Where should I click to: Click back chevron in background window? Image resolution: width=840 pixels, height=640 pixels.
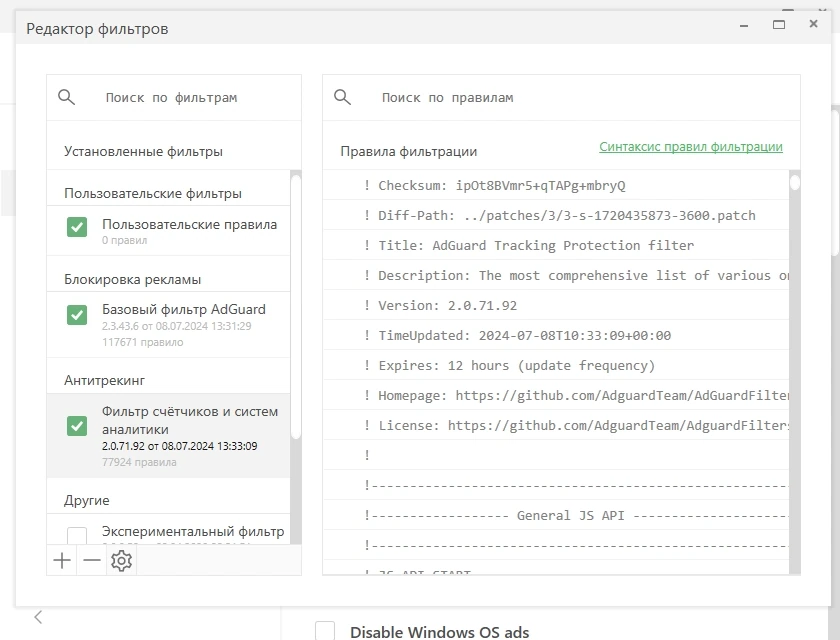tap(38, 617)
